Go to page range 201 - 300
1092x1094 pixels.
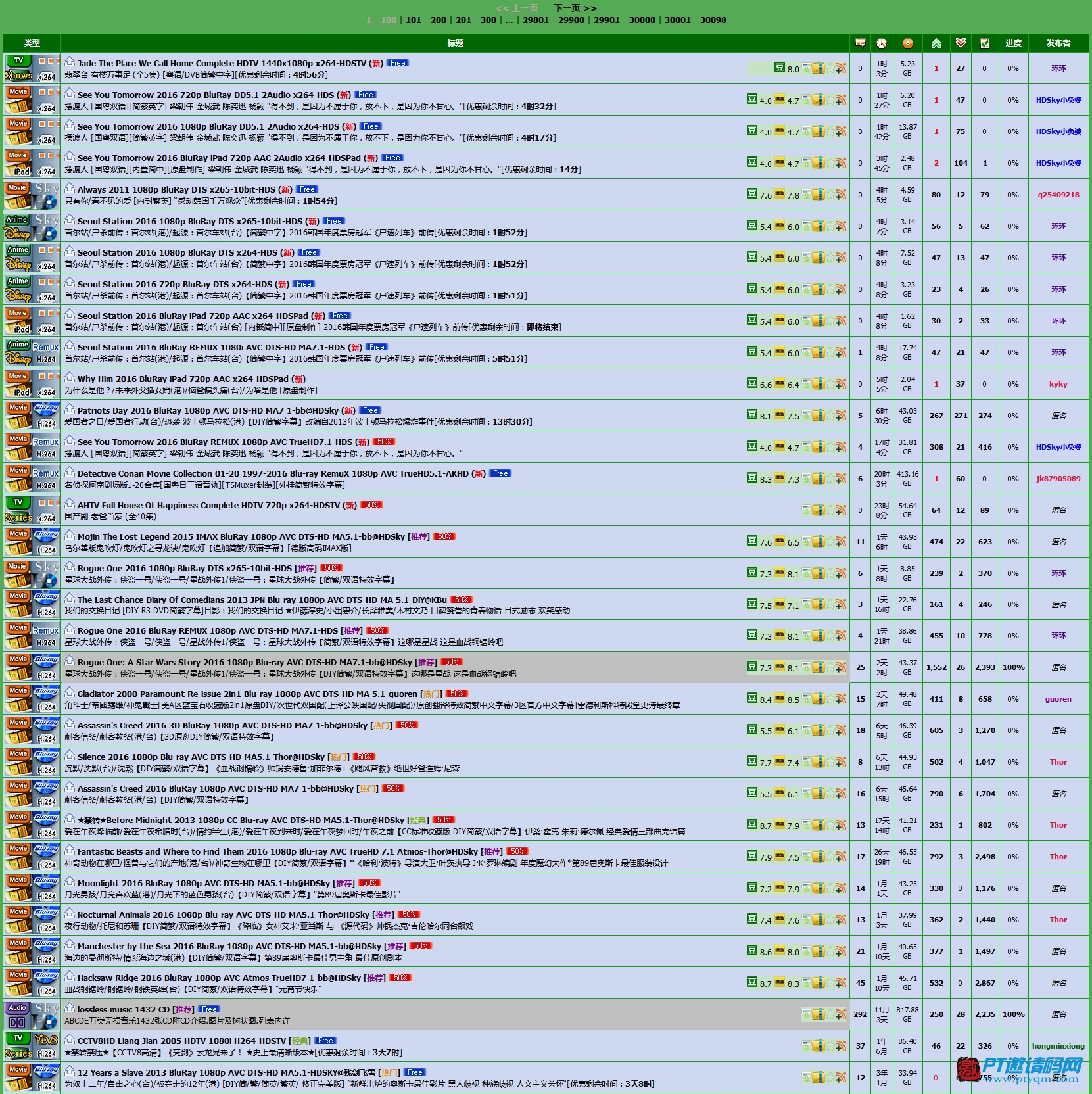click(476, 20)
